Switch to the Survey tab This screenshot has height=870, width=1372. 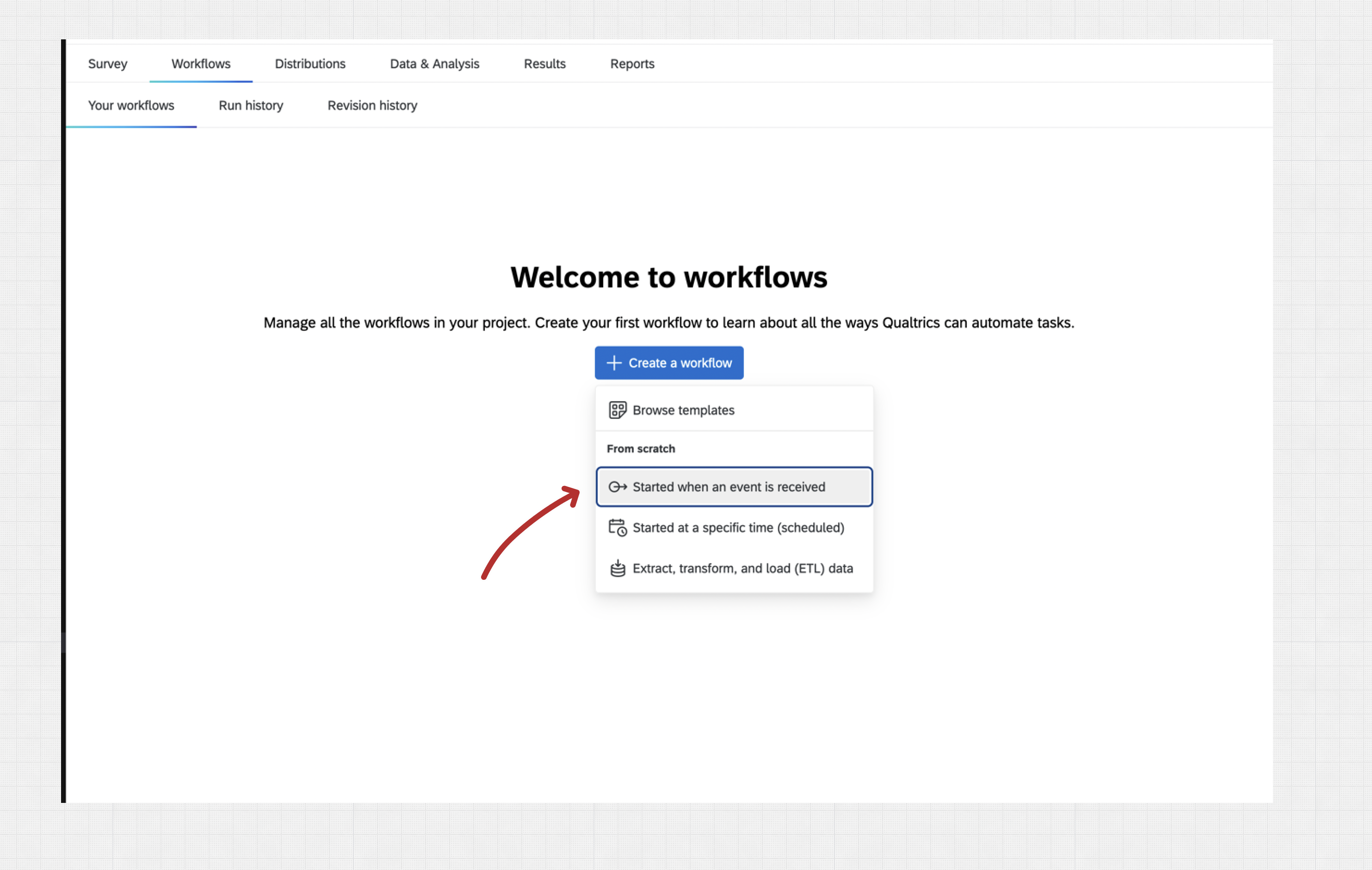coord(108,64)
